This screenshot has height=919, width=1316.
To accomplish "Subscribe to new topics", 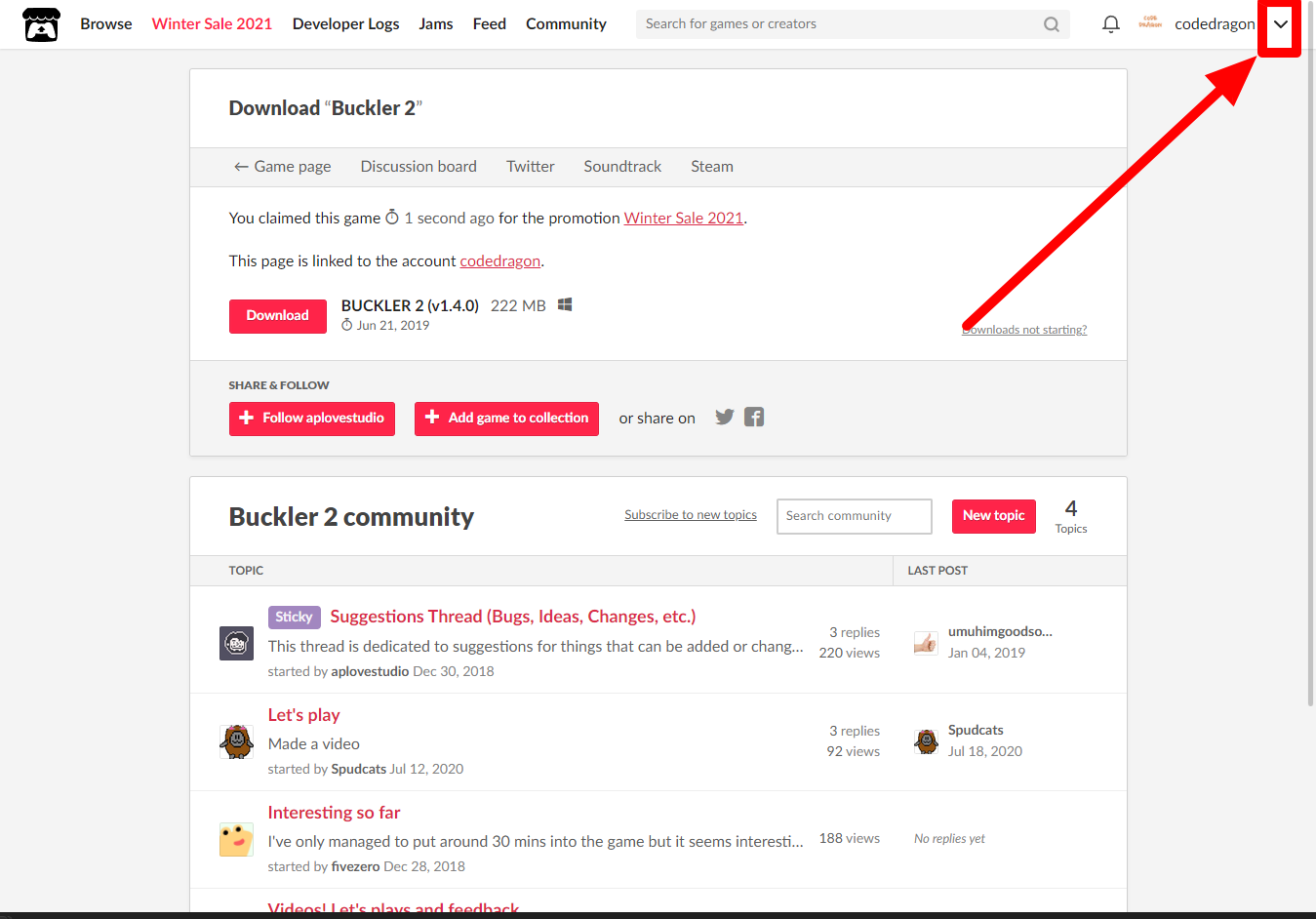I will tap(691, 515).
